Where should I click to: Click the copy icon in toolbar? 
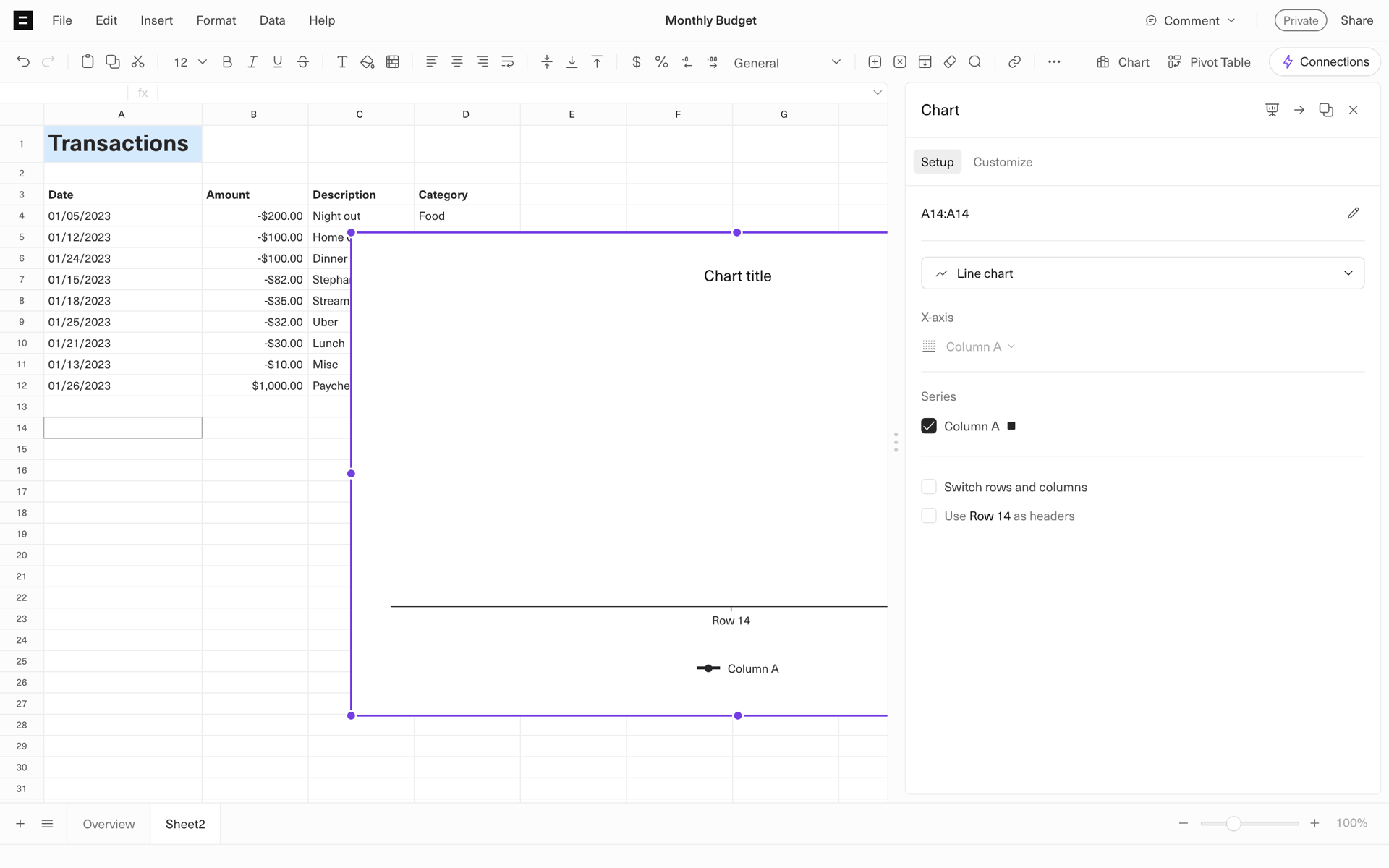(x=113, y=62)
